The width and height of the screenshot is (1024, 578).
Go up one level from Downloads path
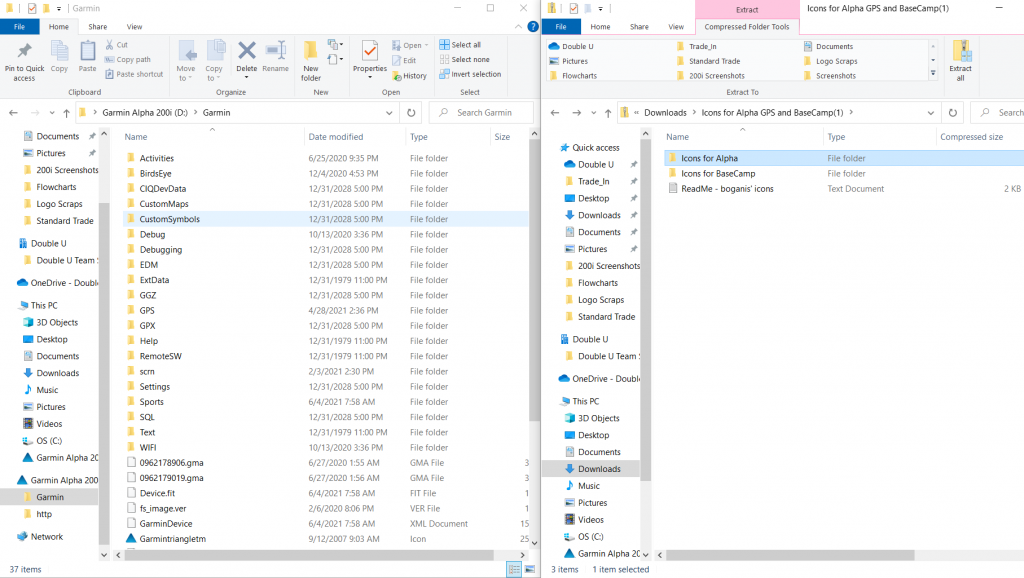click(603, 113)
